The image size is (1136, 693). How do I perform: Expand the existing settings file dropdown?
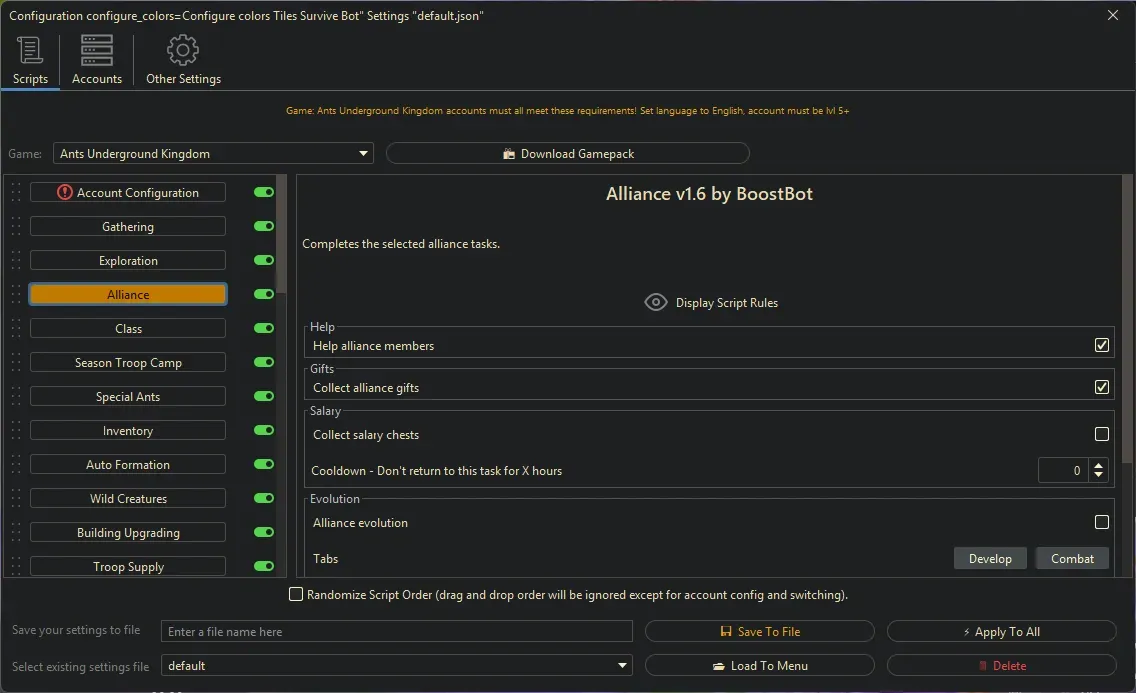coord(623,666)
